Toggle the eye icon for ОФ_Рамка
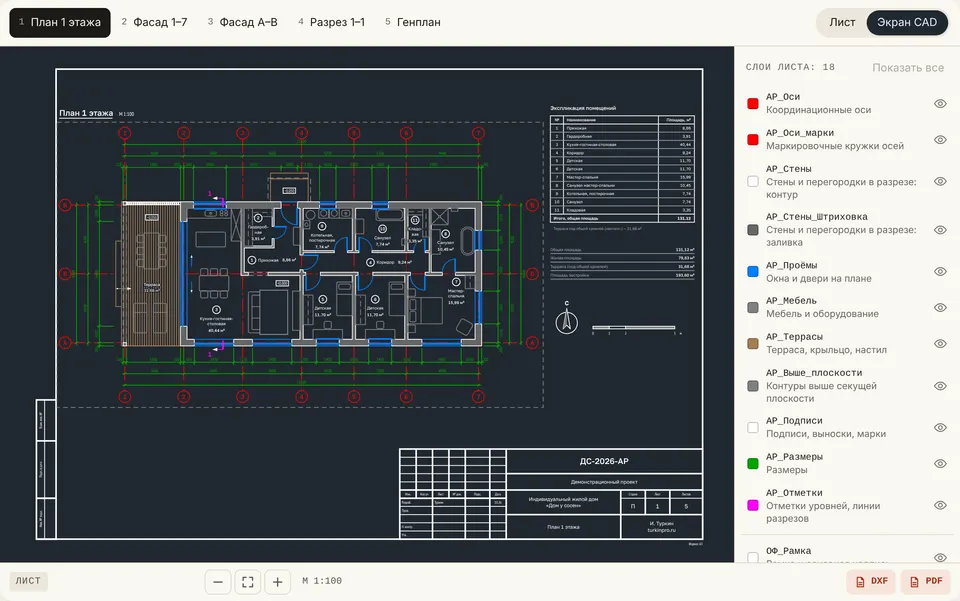The image size is (960, 601). (x=940, y=557)
